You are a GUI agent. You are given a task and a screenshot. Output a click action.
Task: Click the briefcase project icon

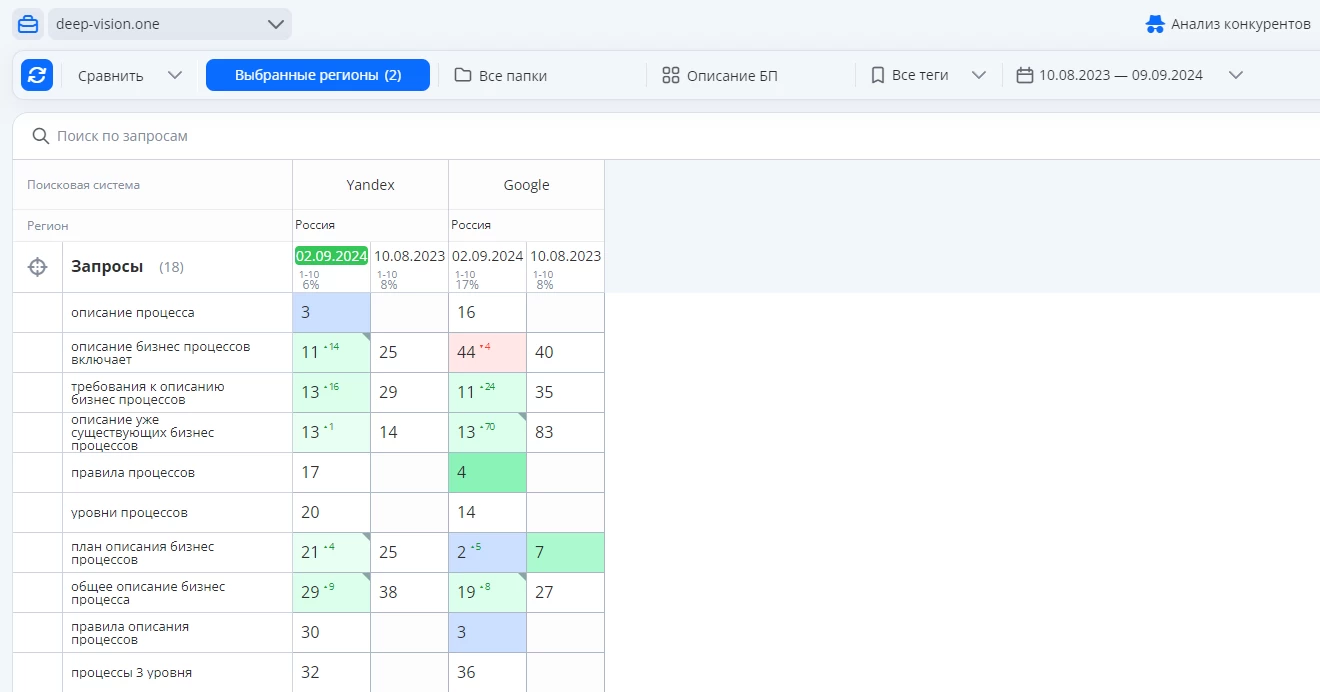tap(28, 24)
